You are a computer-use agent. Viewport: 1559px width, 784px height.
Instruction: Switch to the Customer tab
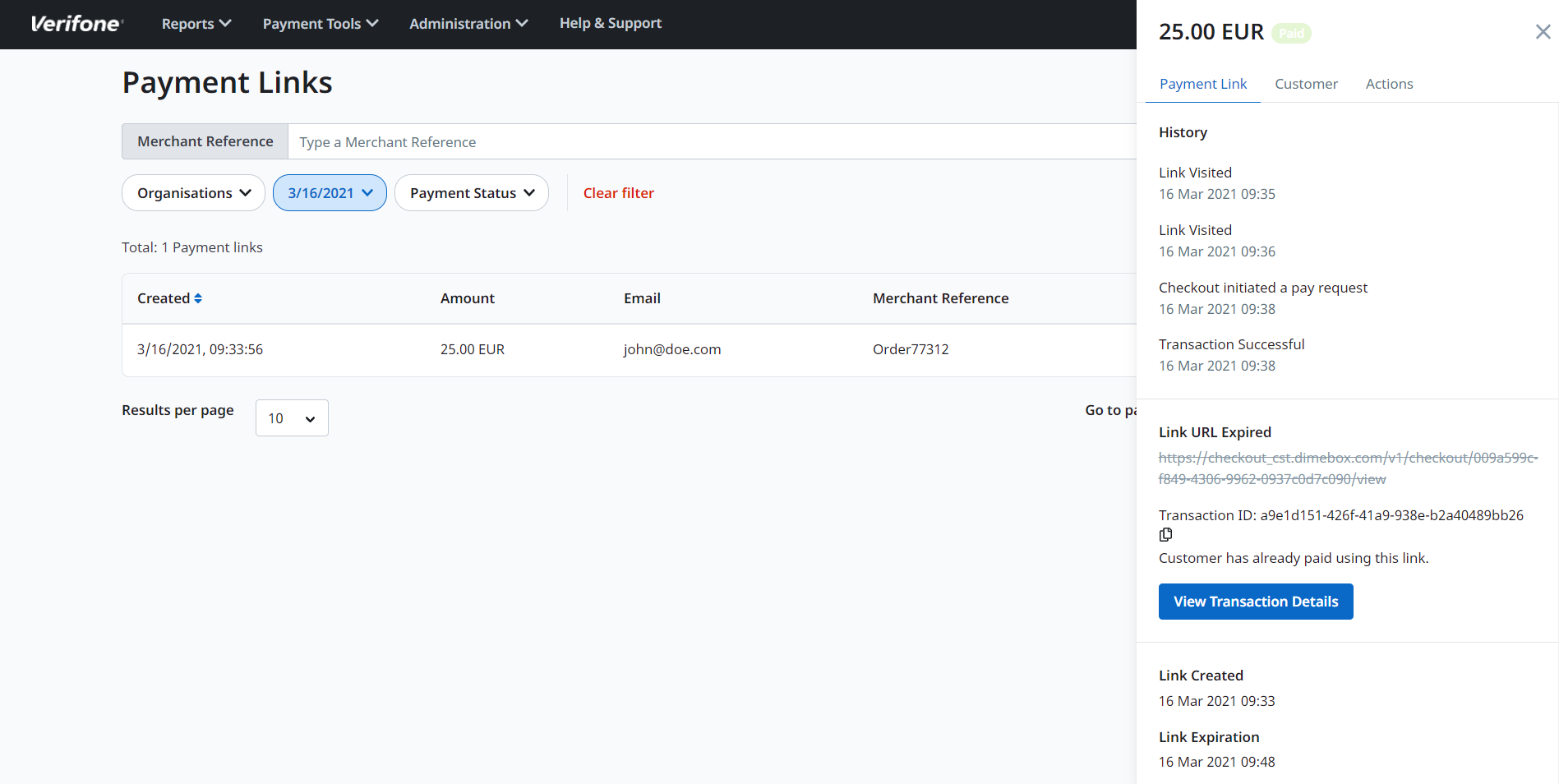click(1306, 83)
